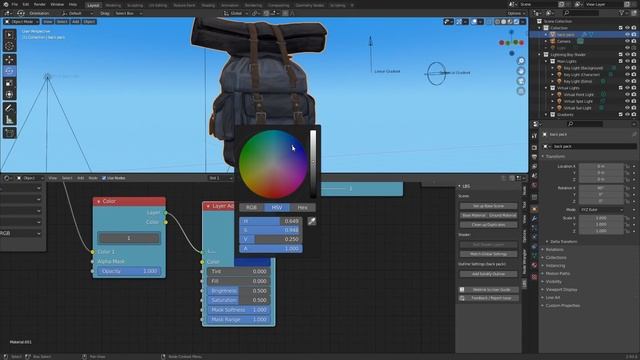
Task: Click the color wheel in the picker
Action: pyautogui.click(x=273, y=164)
